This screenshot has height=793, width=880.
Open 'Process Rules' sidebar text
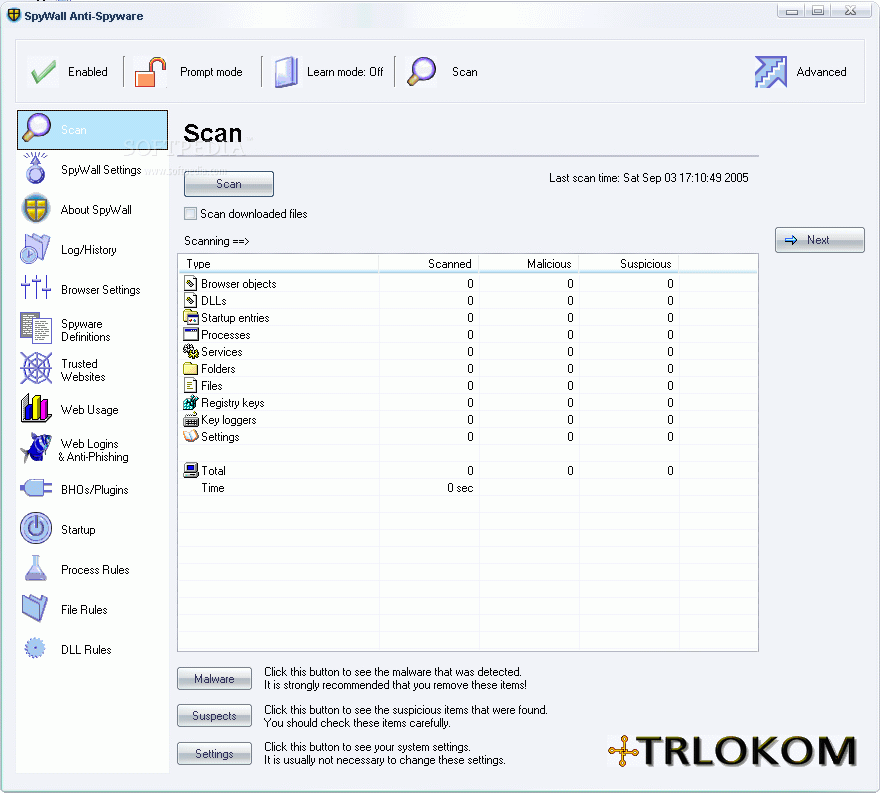click(x=95, y=570)
